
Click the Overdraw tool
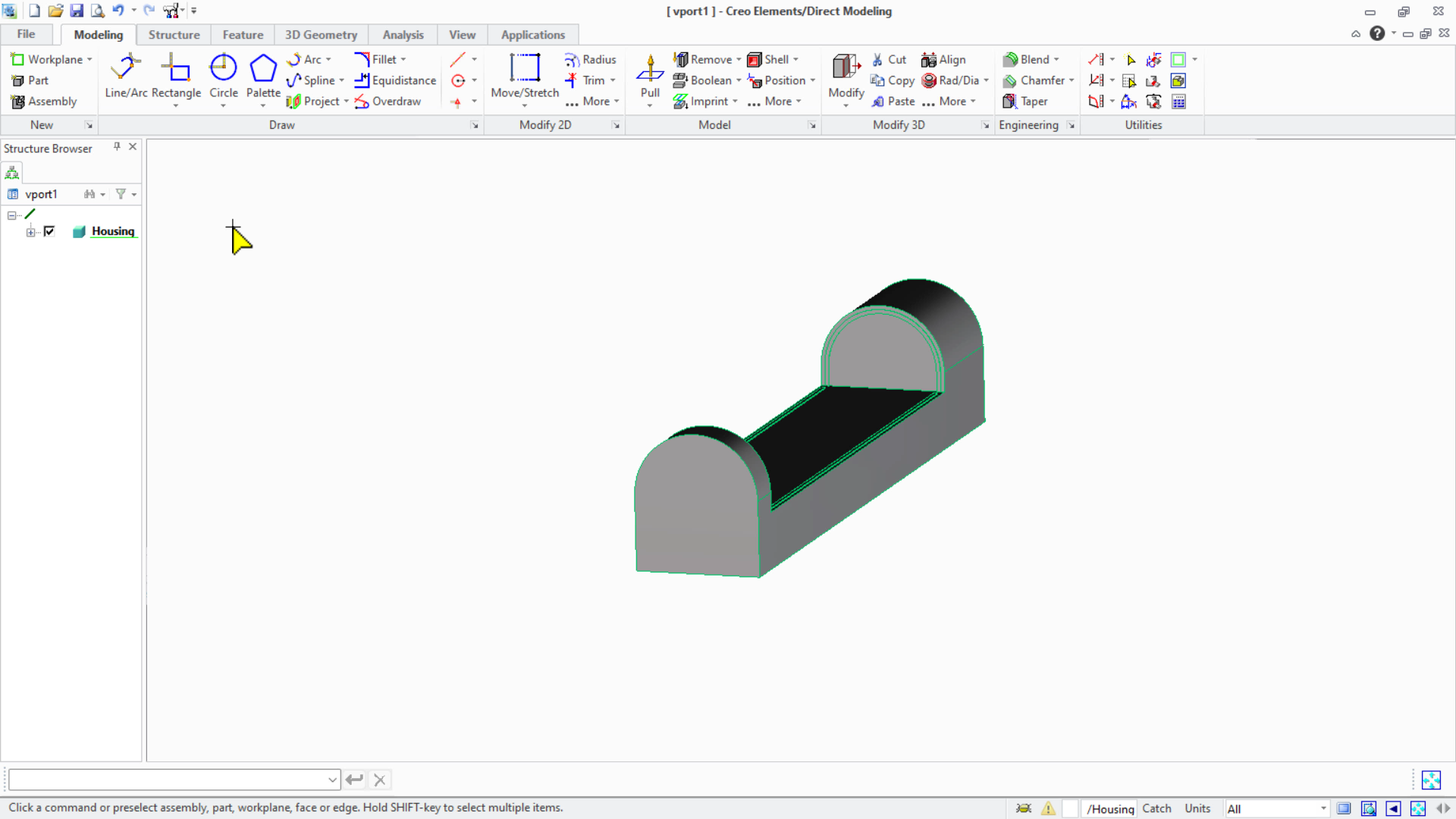tap(388, 102)
